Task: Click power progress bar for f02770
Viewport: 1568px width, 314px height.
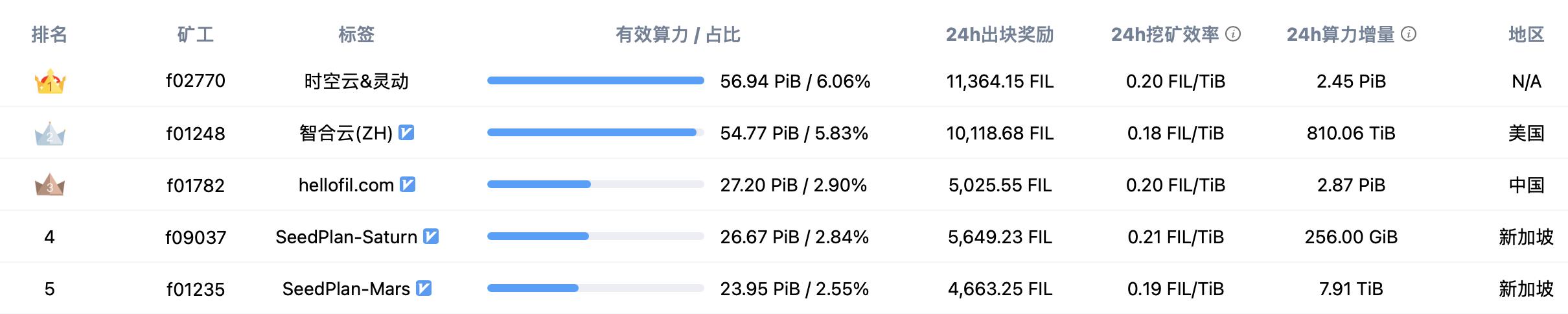Action: (595, 81)
